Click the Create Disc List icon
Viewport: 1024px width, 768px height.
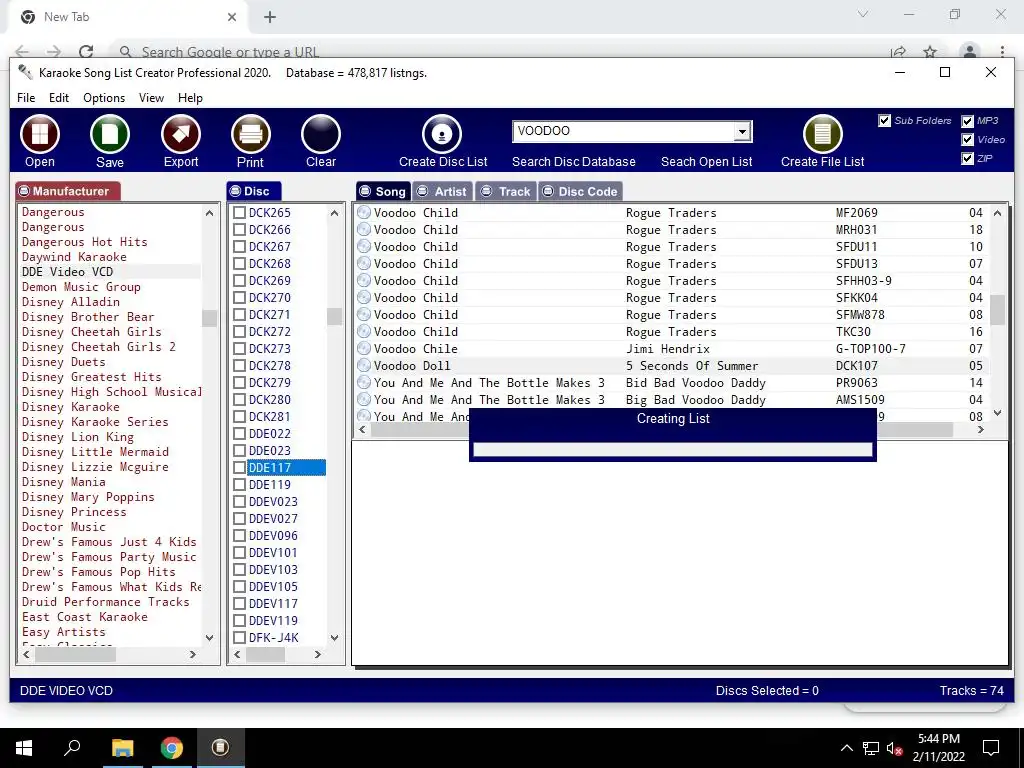pos(442,134)
